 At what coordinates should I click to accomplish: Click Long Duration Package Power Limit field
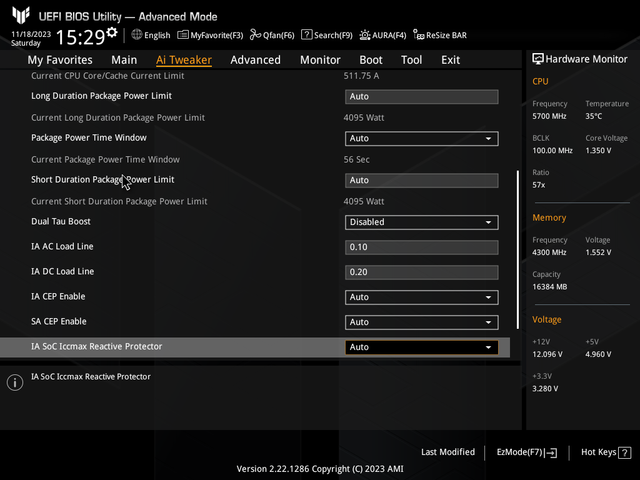422,97
